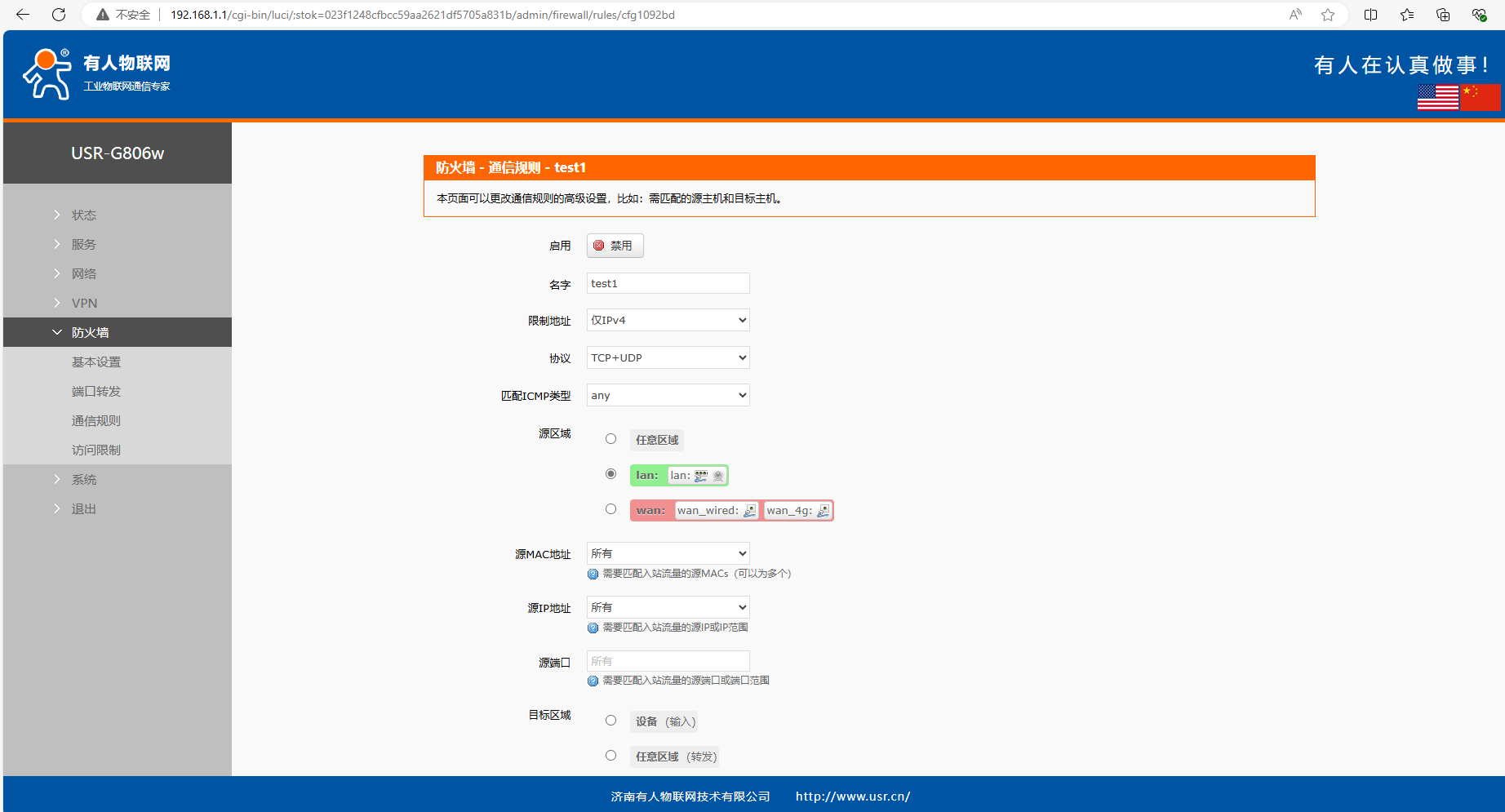Click the China flag language icon

(x=1481, y=97)
